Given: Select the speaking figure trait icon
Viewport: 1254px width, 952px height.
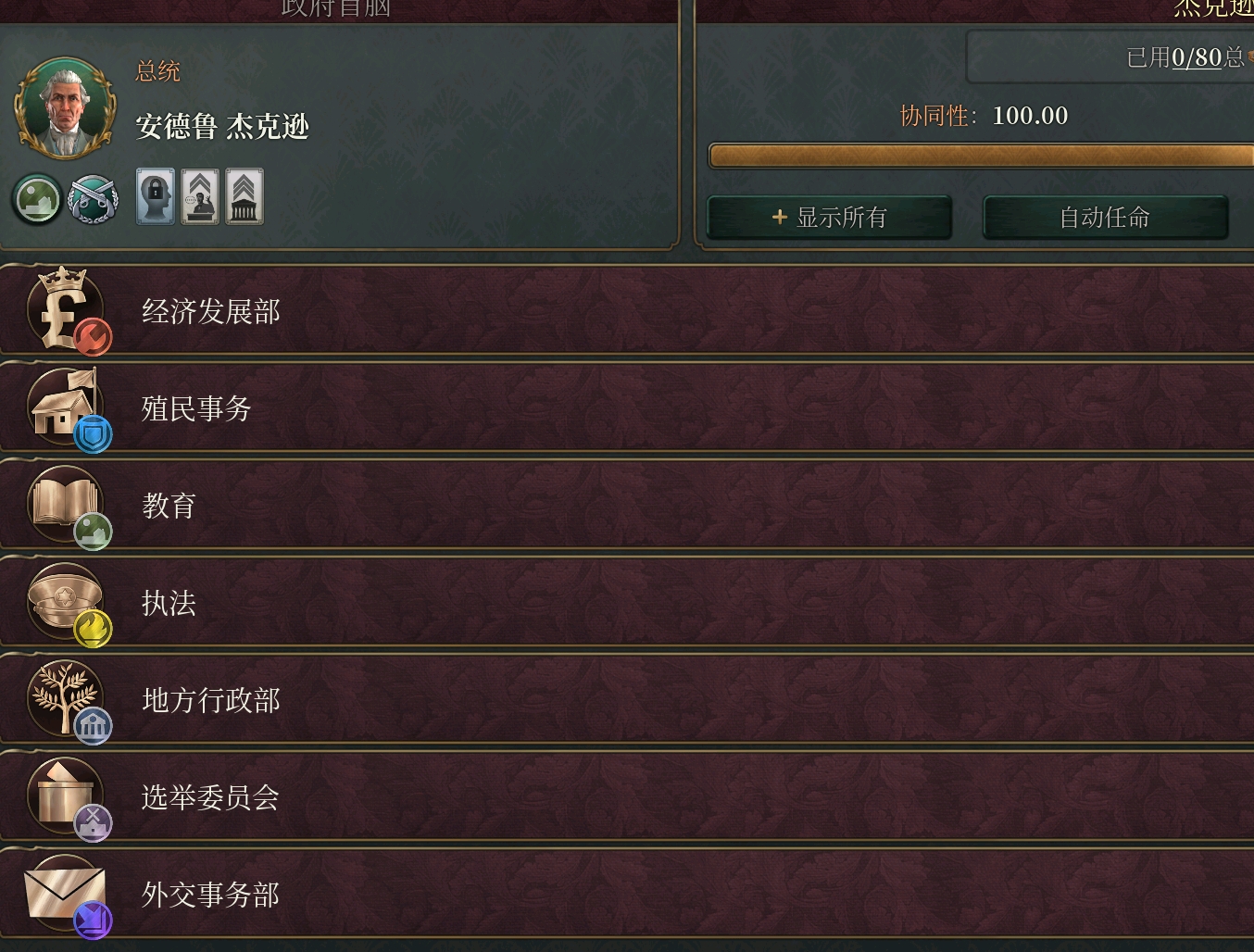Looking at the screenshot, I should coord(200,196).
